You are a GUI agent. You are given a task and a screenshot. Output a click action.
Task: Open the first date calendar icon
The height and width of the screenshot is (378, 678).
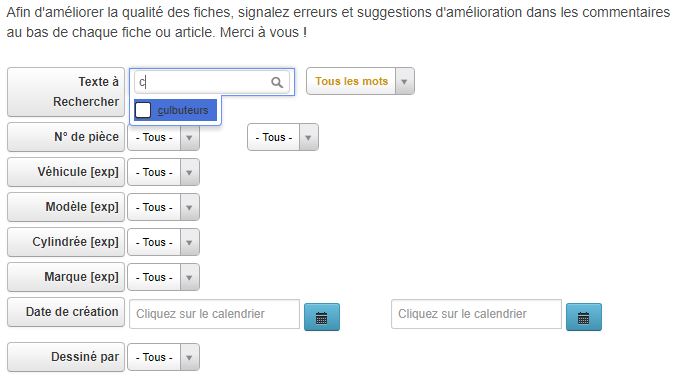coord(322,317)
